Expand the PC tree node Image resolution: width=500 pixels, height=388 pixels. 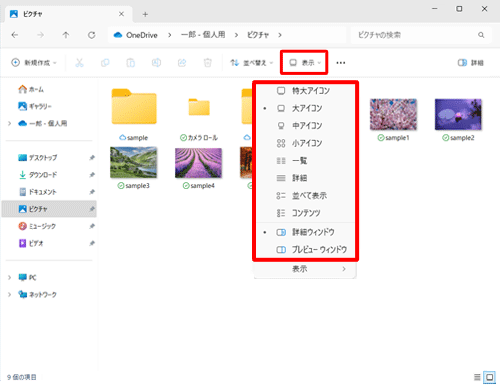pyautogui.click(x=9, y=277)
